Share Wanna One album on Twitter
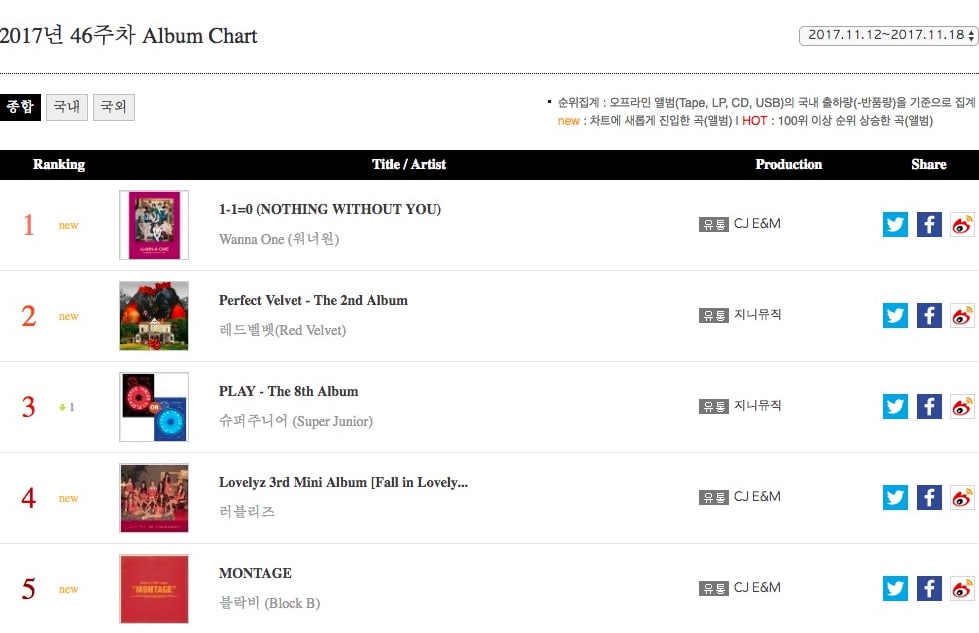This screenshot has width=979, height=633. (x=895, y=224)
